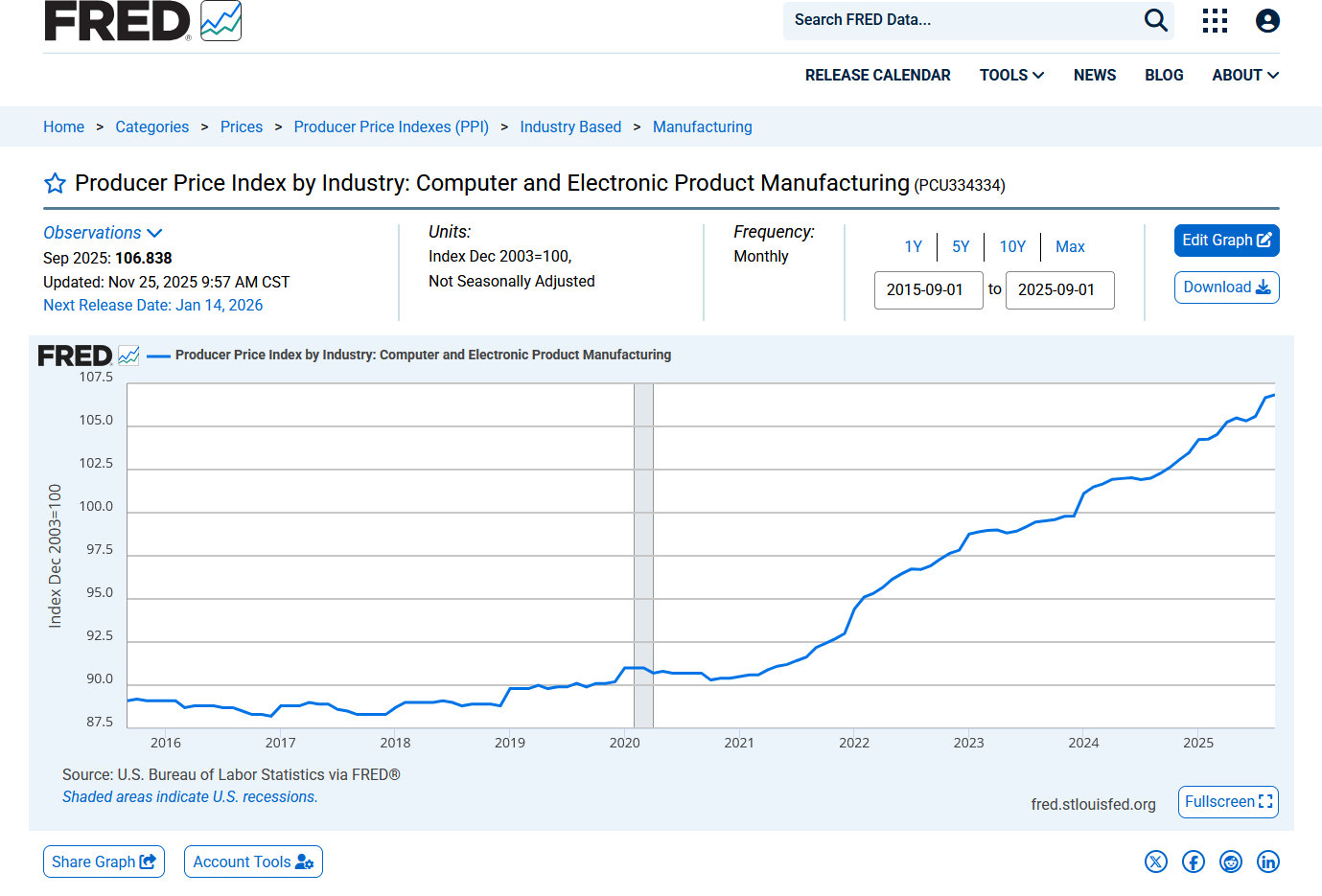Expand the Observations dropdown
The width and height of the screenshot is (1322, 896).
pos(103,233)
